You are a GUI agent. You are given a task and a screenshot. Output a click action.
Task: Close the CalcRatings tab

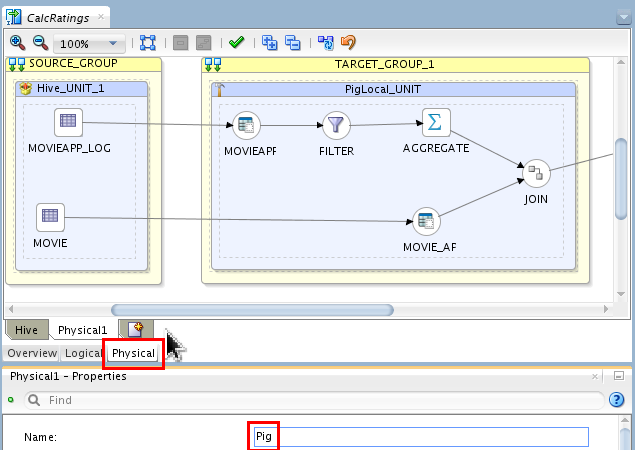click(101, 17)
